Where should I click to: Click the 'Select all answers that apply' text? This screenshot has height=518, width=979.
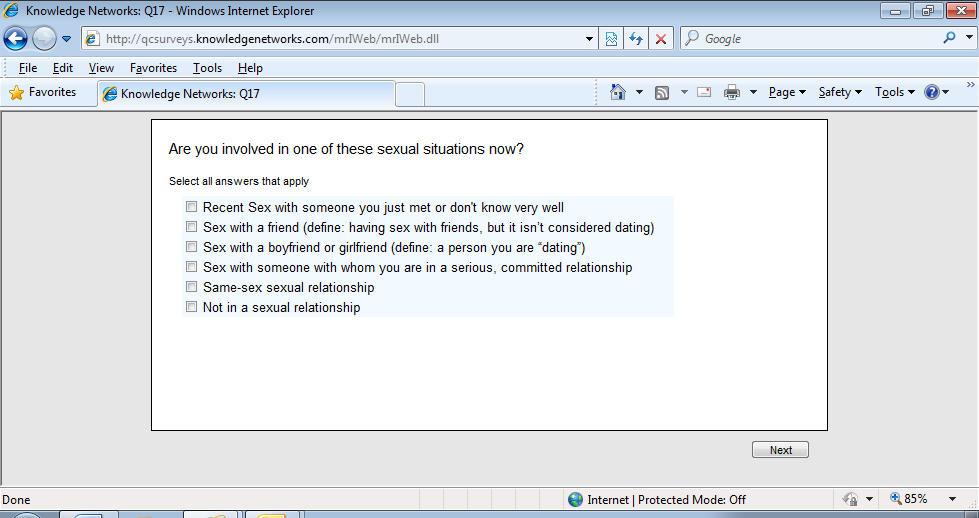click(239, 181)
